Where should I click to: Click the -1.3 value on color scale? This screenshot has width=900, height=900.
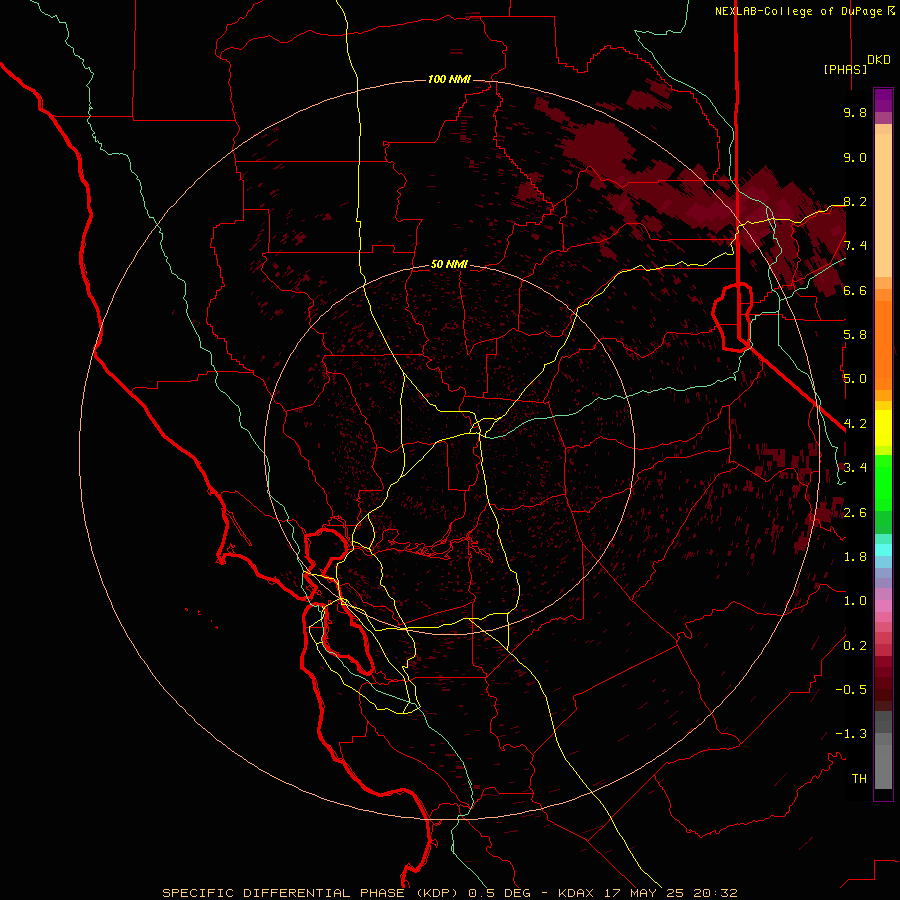pos(851,734)
